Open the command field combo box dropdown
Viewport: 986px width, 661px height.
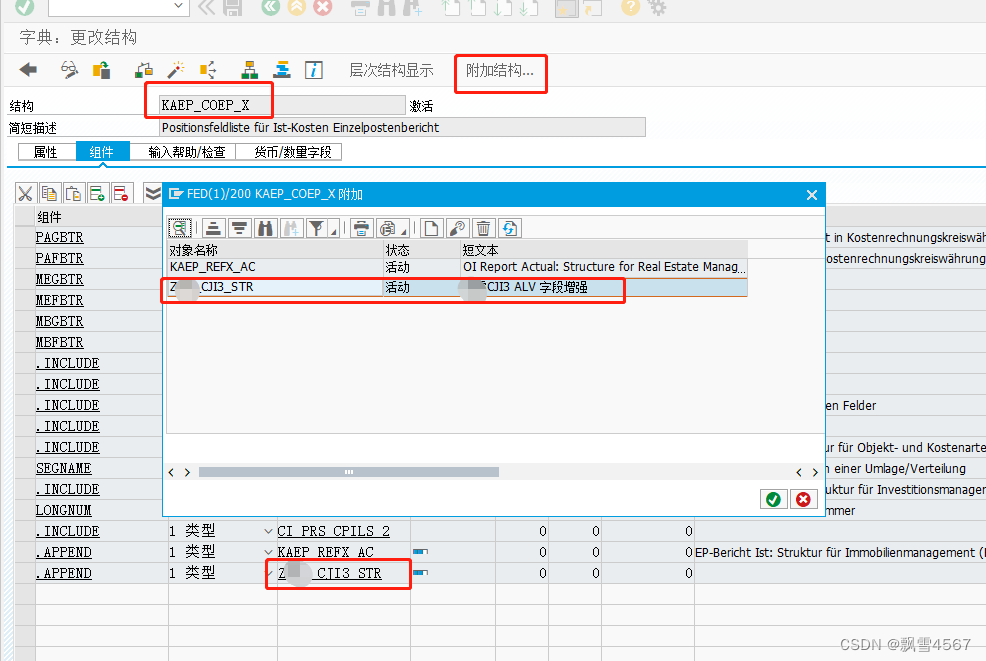(x=178, y=8)
